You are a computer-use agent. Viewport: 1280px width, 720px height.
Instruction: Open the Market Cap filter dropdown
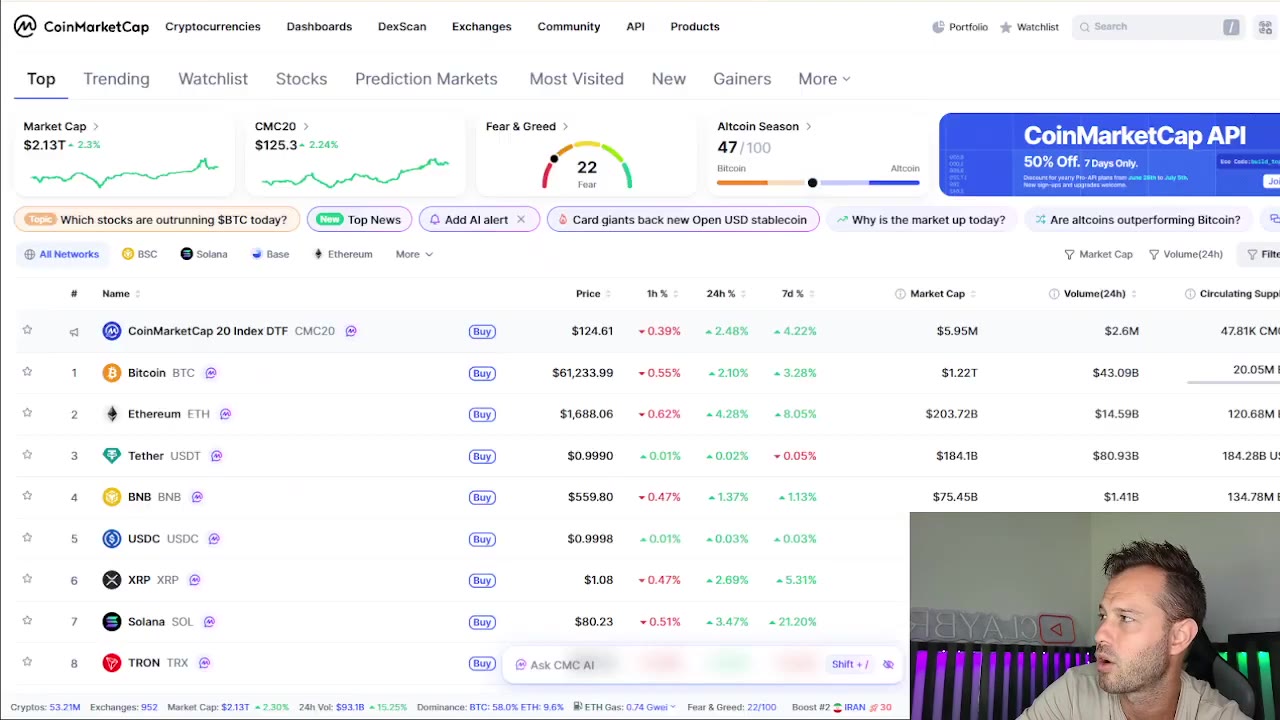1098,254
